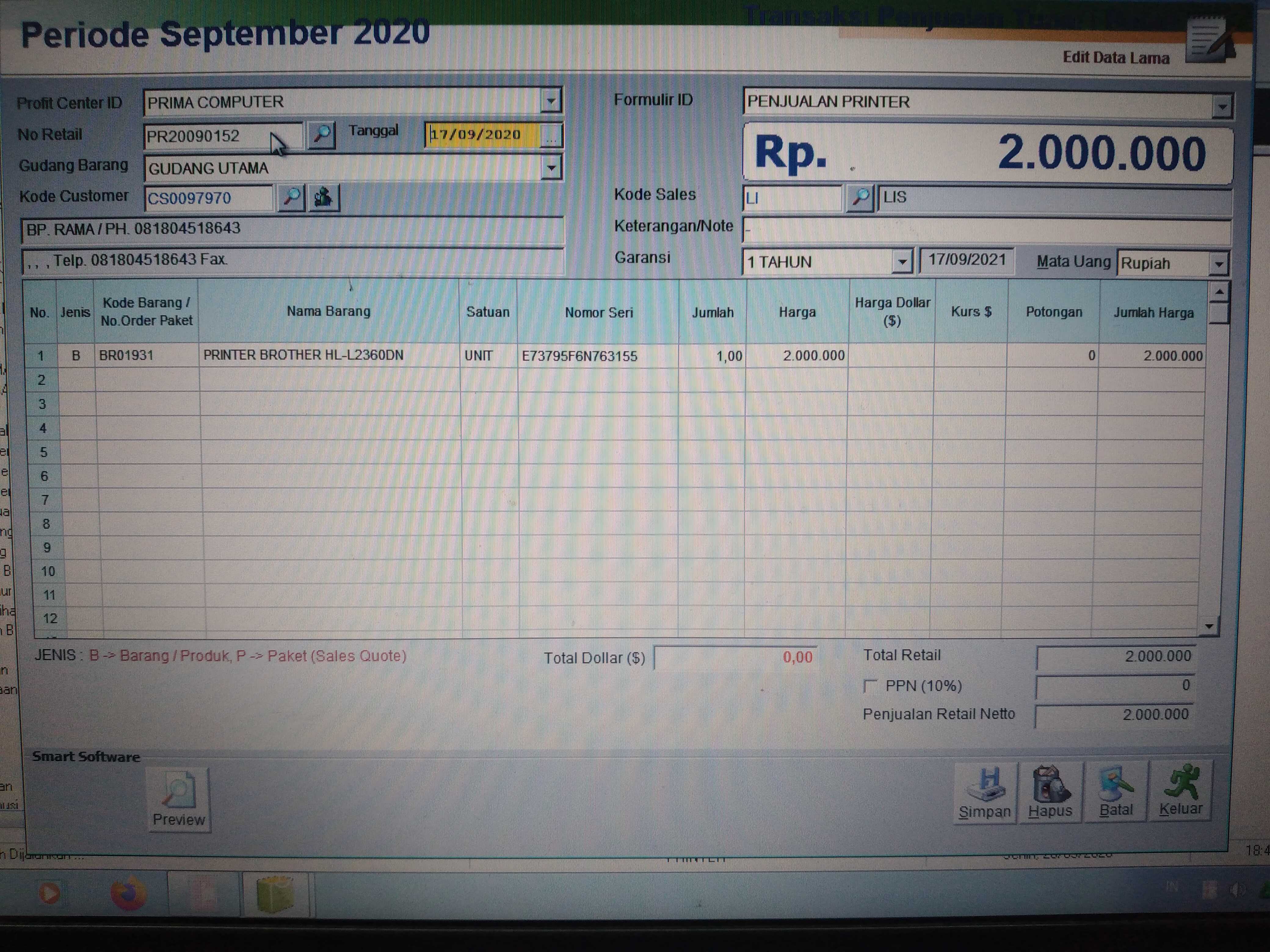Enable the PPN (10%) checkbox
1270x952 pixels.
tap(870, 686)
